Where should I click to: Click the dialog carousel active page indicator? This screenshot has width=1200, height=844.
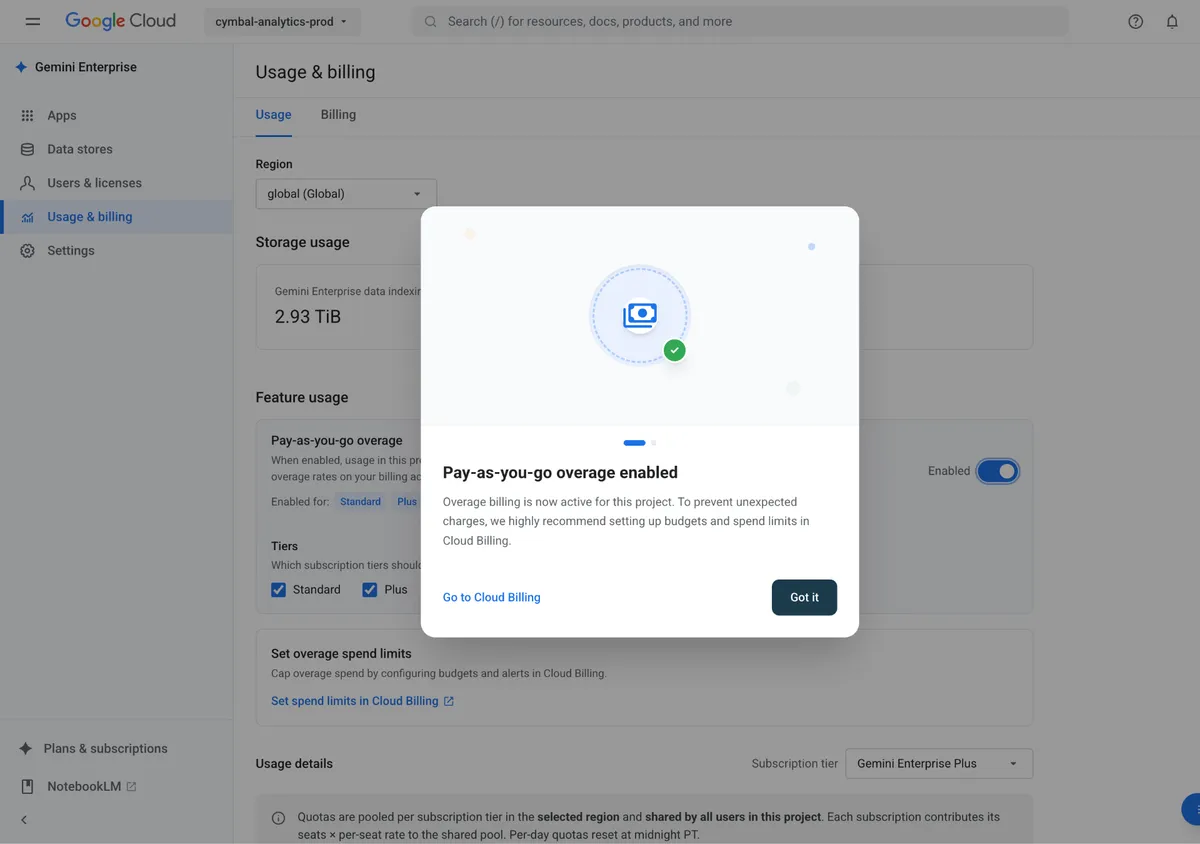pos(634,442)
